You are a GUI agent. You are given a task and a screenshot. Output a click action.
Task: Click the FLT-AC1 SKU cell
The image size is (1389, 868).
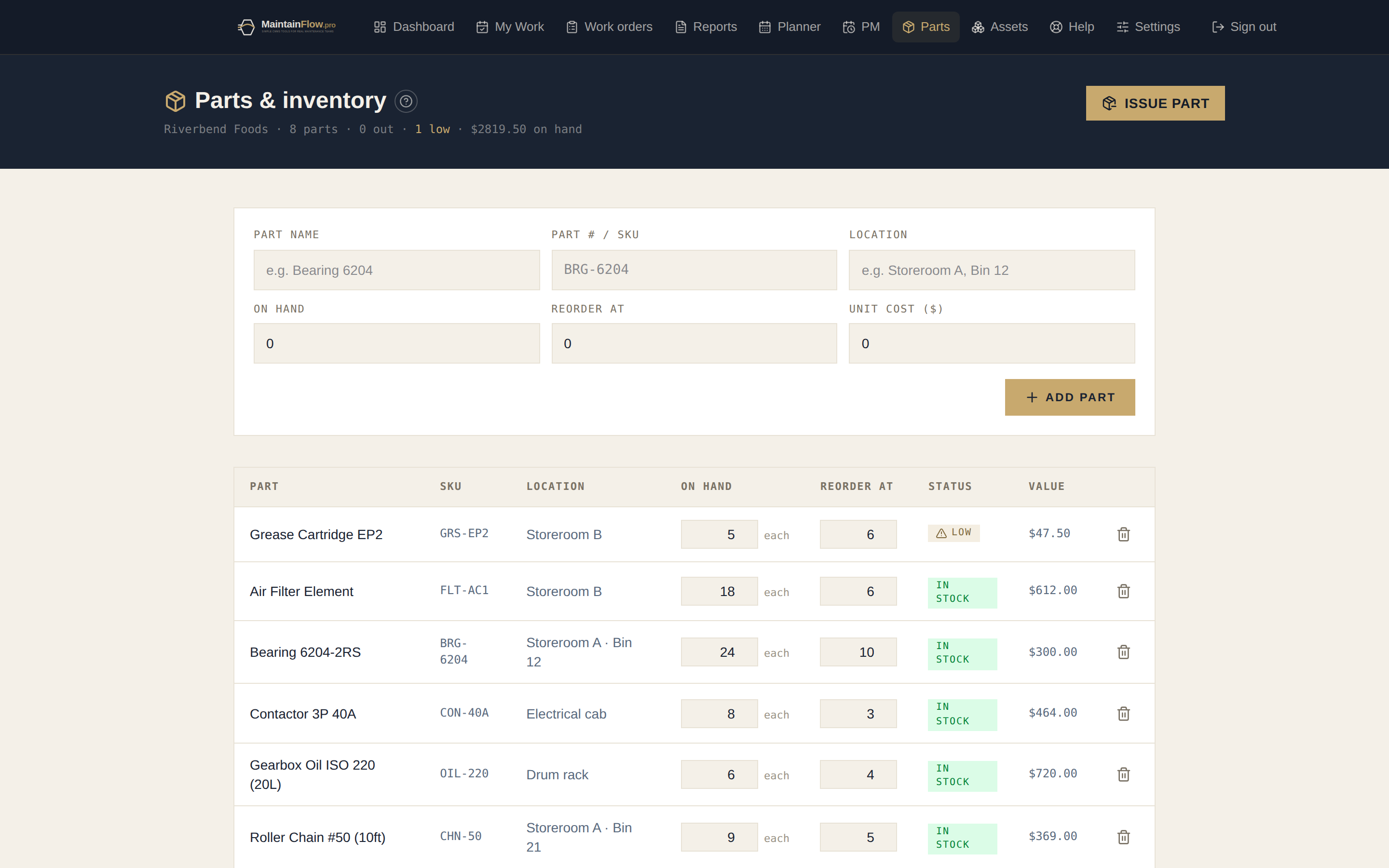coord(464,590)
